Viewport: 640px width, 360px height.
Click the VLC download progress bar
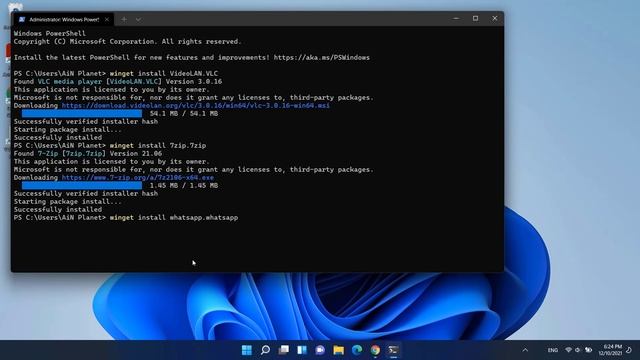pos(82,113)
